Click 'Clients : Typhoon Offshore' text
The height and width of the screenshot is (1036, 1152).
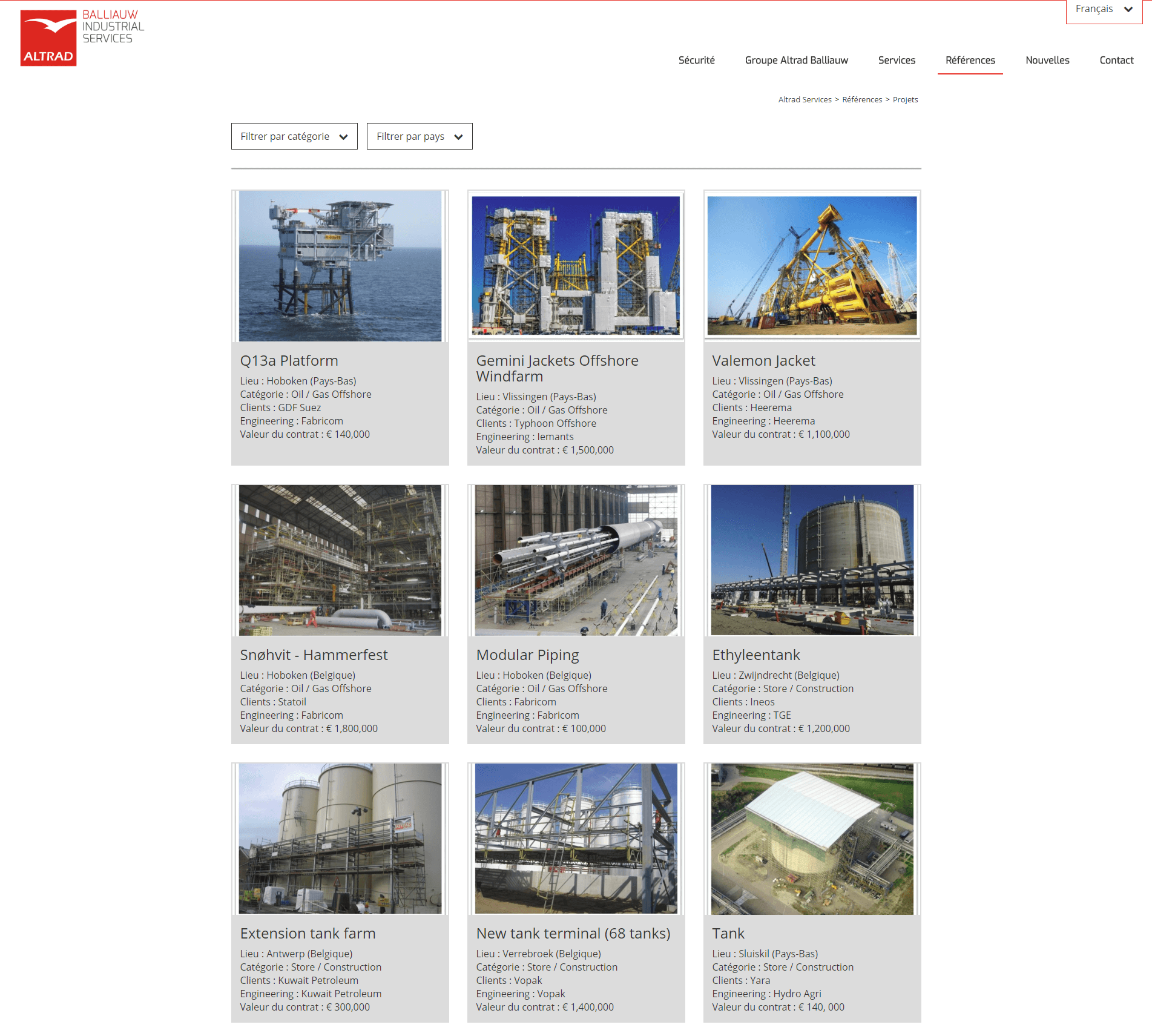536,423
